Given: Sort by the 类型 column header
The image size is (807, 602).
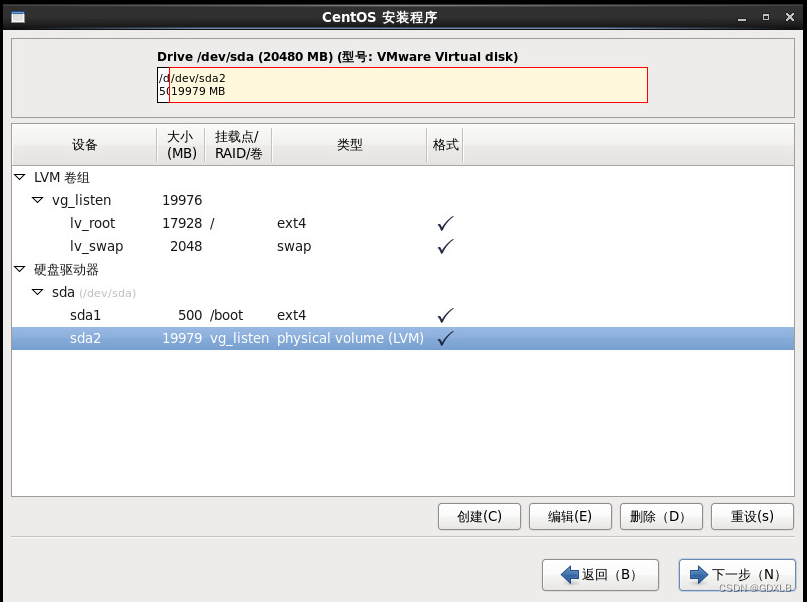Looking at the screenshot, I should [x=349, y=145].
